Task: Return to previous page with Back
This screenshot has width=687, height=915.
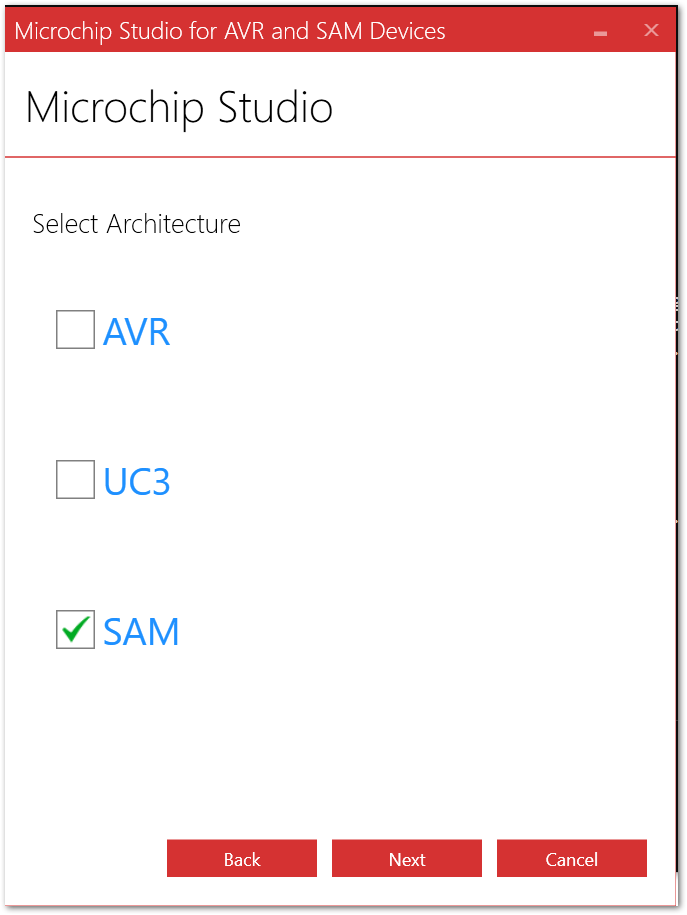Action: coord(242,858)
